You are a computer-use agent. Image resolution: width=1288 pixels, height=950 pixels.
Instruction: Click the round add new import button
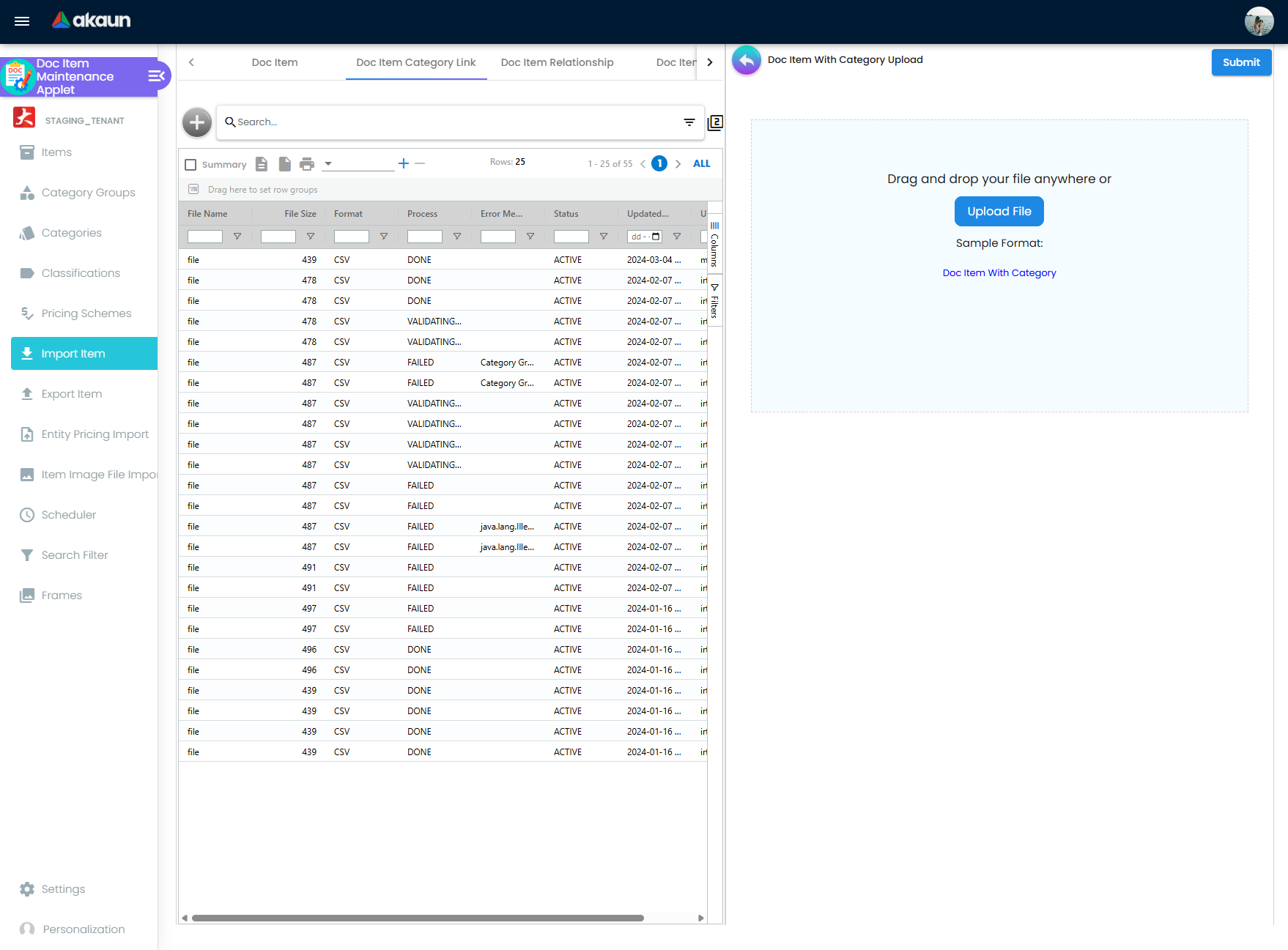coord(197,122)
